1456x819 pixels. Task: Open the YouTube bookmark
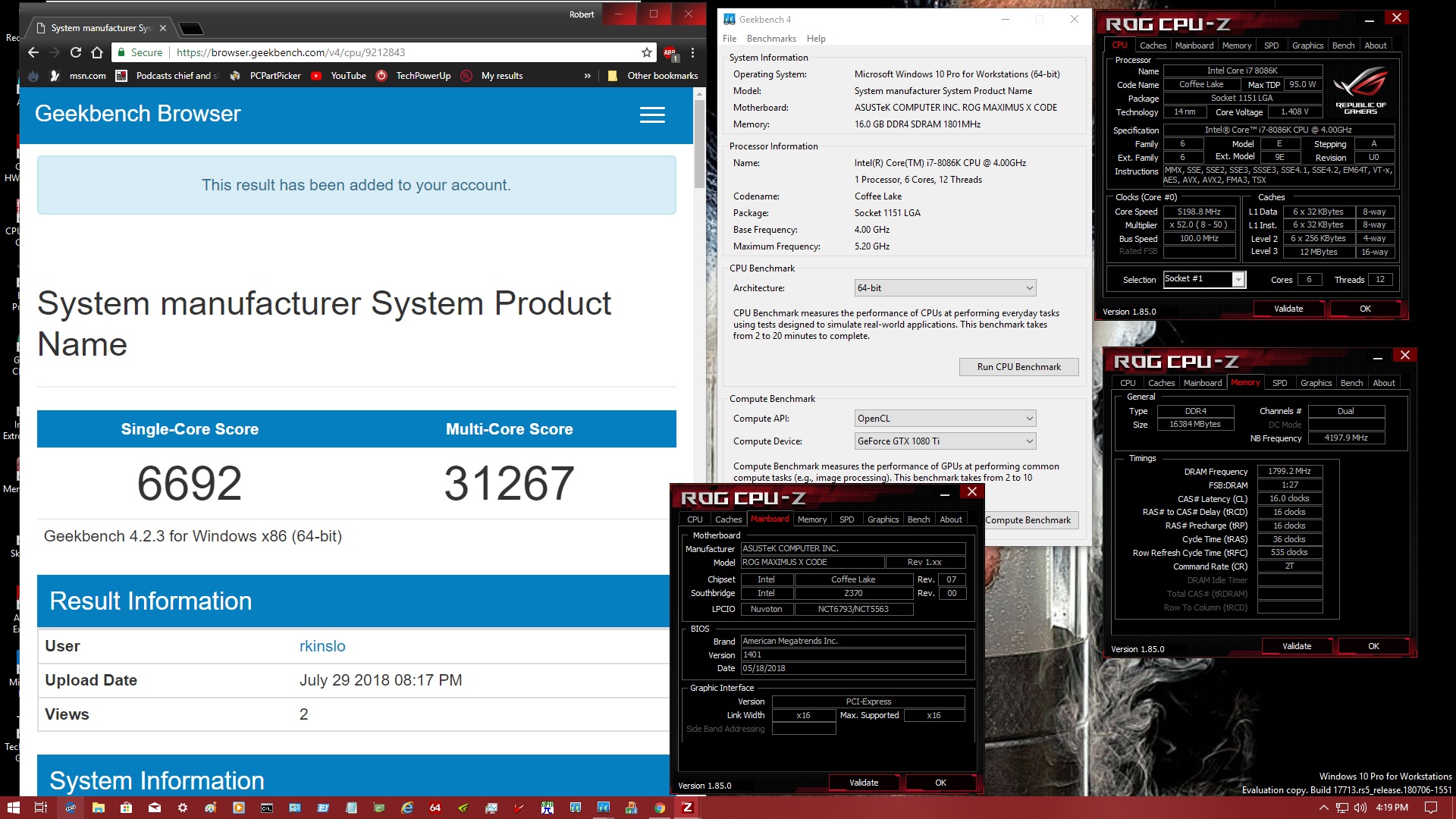point(339,76)
